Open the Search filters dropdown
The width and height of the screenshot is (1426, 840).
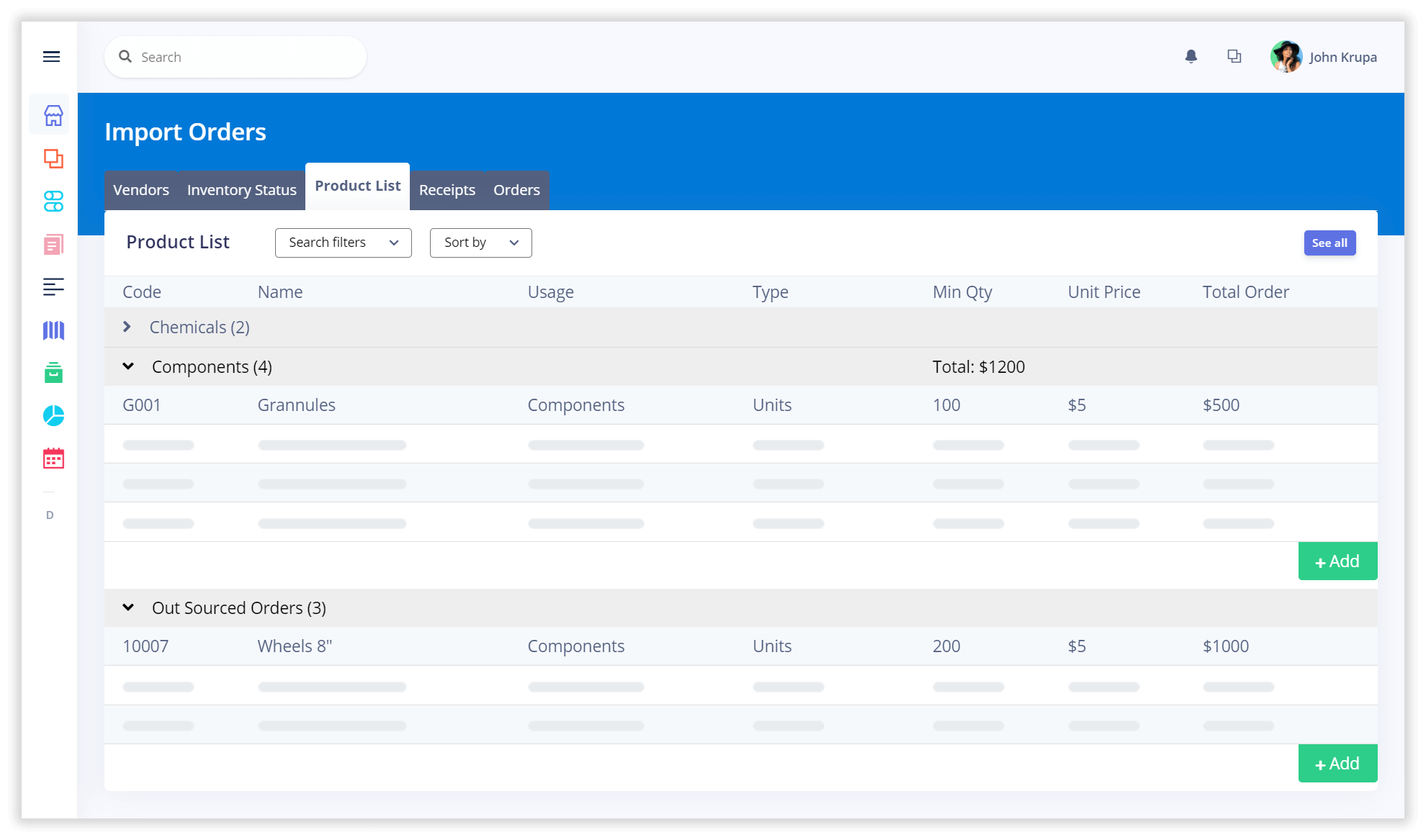pyautogui.click(x=344, y=243)
